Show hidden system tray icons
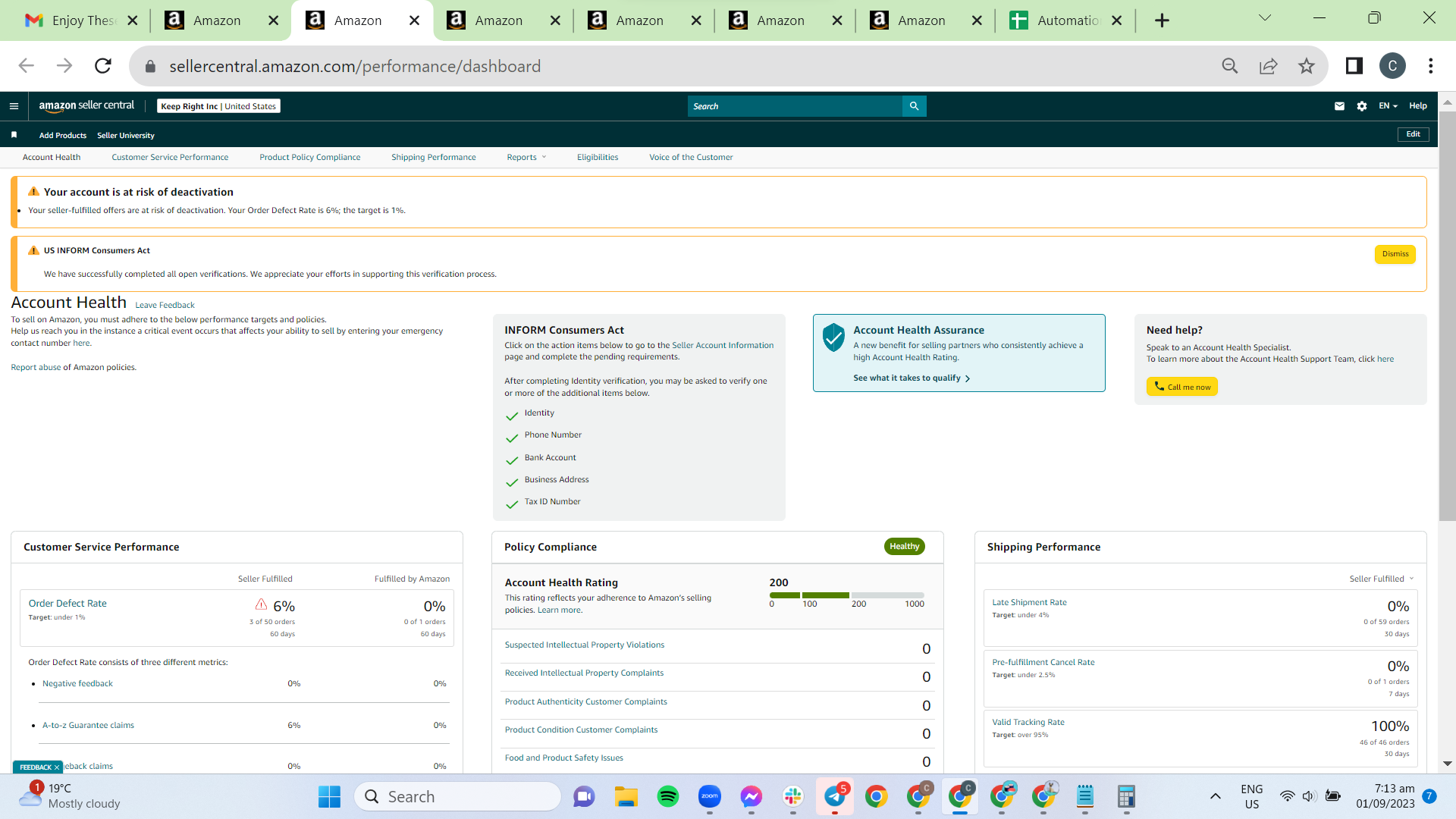The height and width of the screenshot is (819, 1456). (x=1215, y=796)
